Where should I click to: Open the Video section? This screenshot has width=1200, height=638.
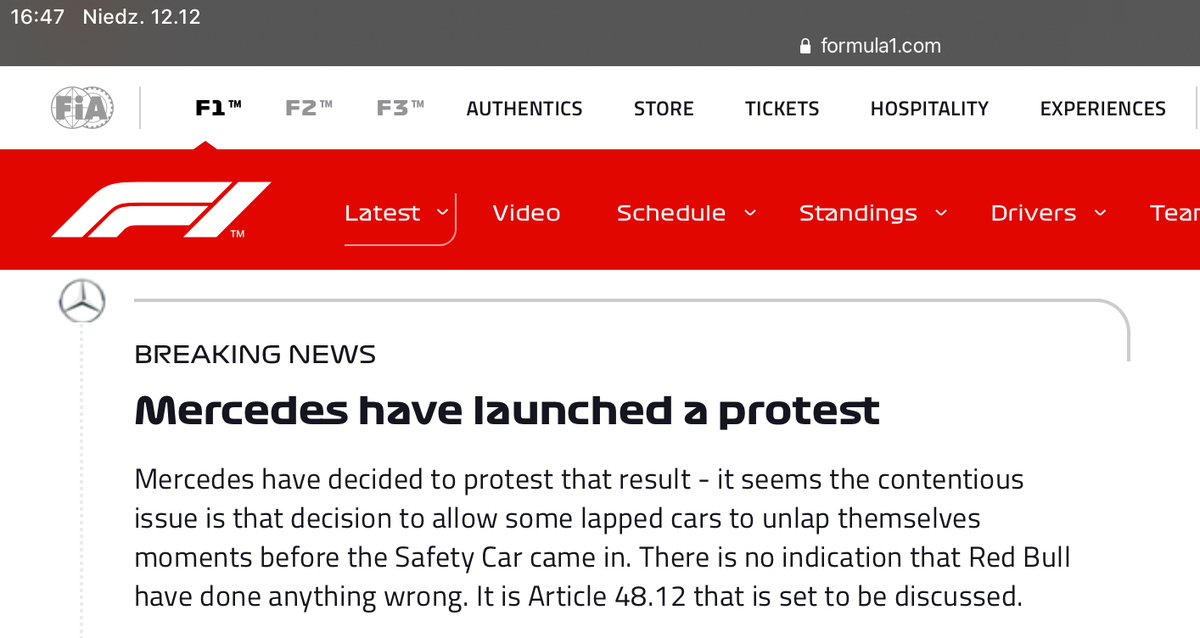(x=526, y=212)
